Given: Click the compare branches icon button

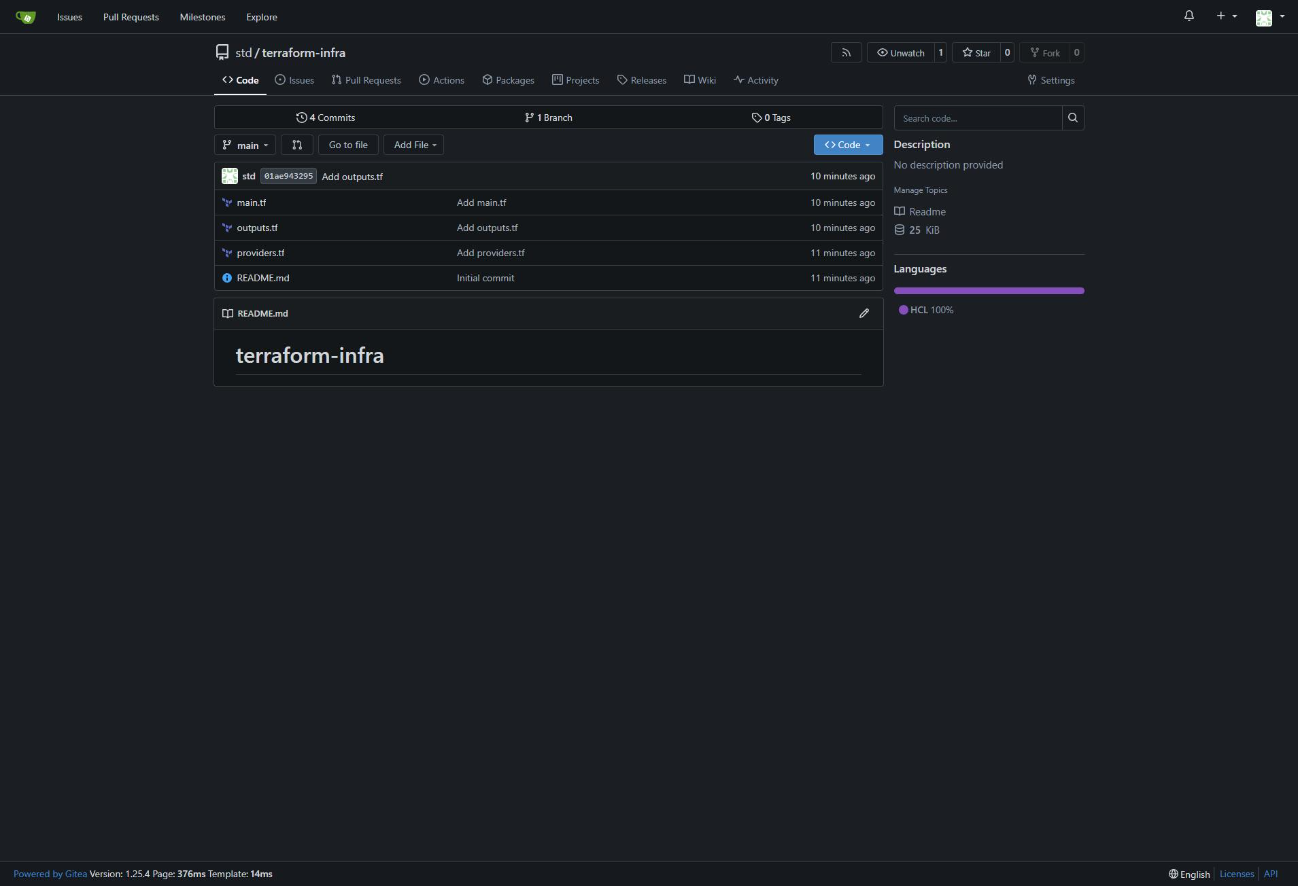Looking at the screenshot, I should click(297, 145).
